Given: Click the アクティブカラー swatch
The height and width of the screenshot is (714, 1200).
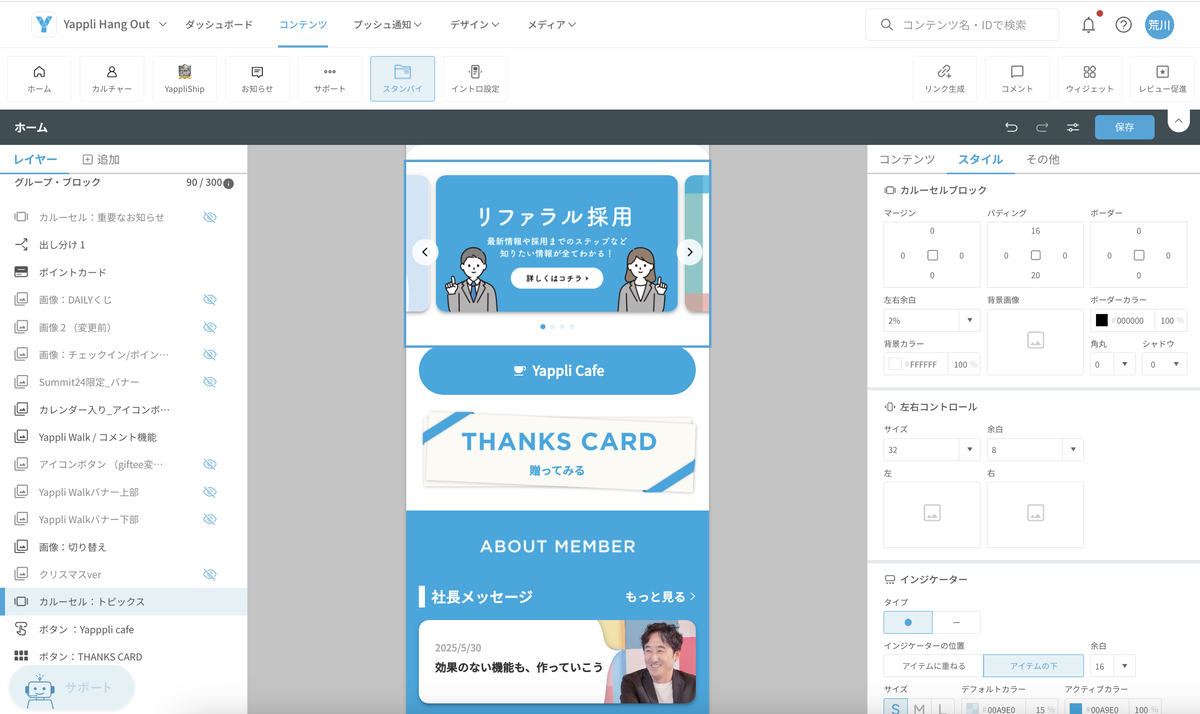Looking at the screenshot, I should pyautogui.click(x=1075, y=709).
